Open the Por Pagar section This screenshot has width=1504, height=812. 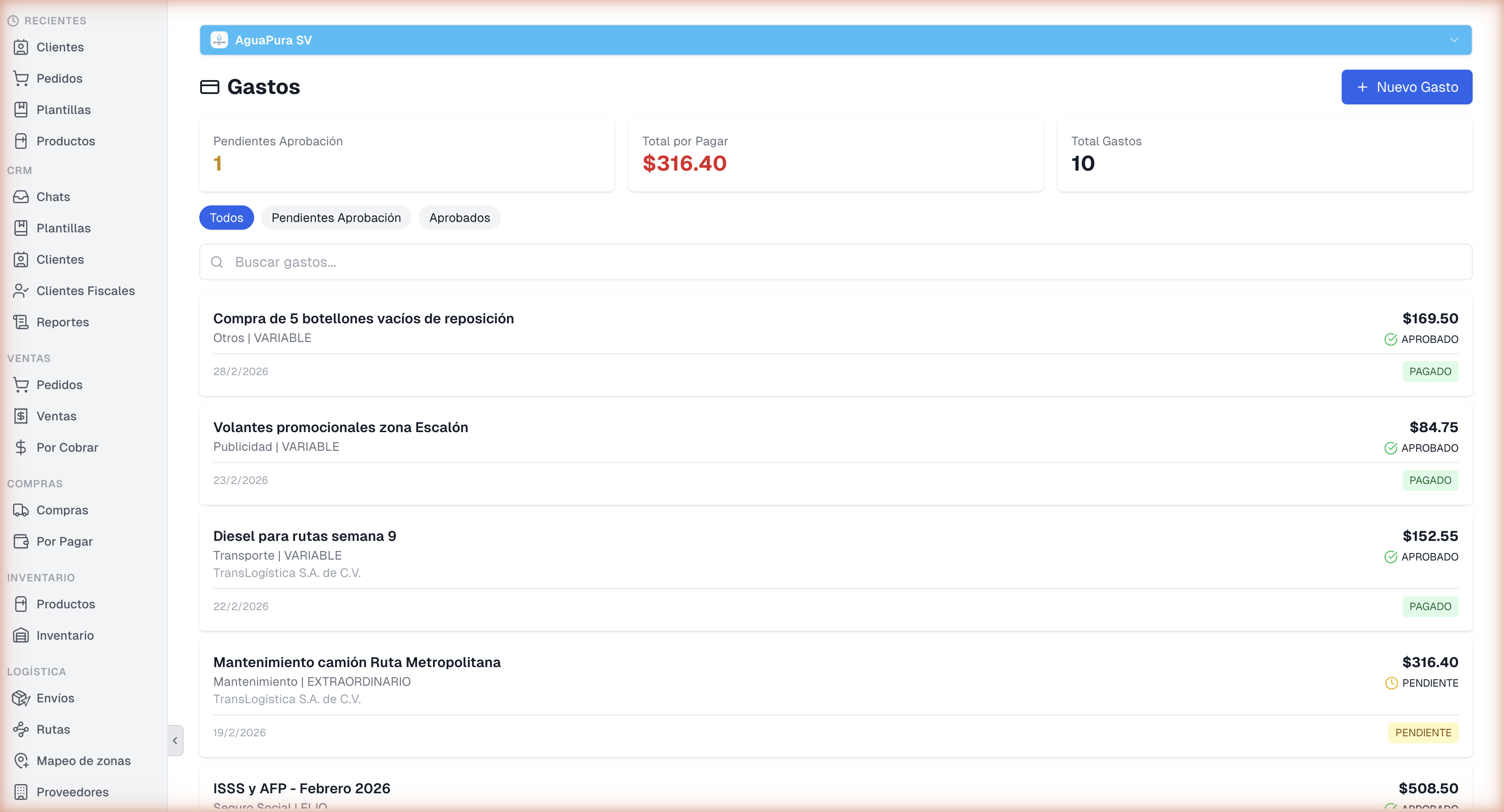21,541
